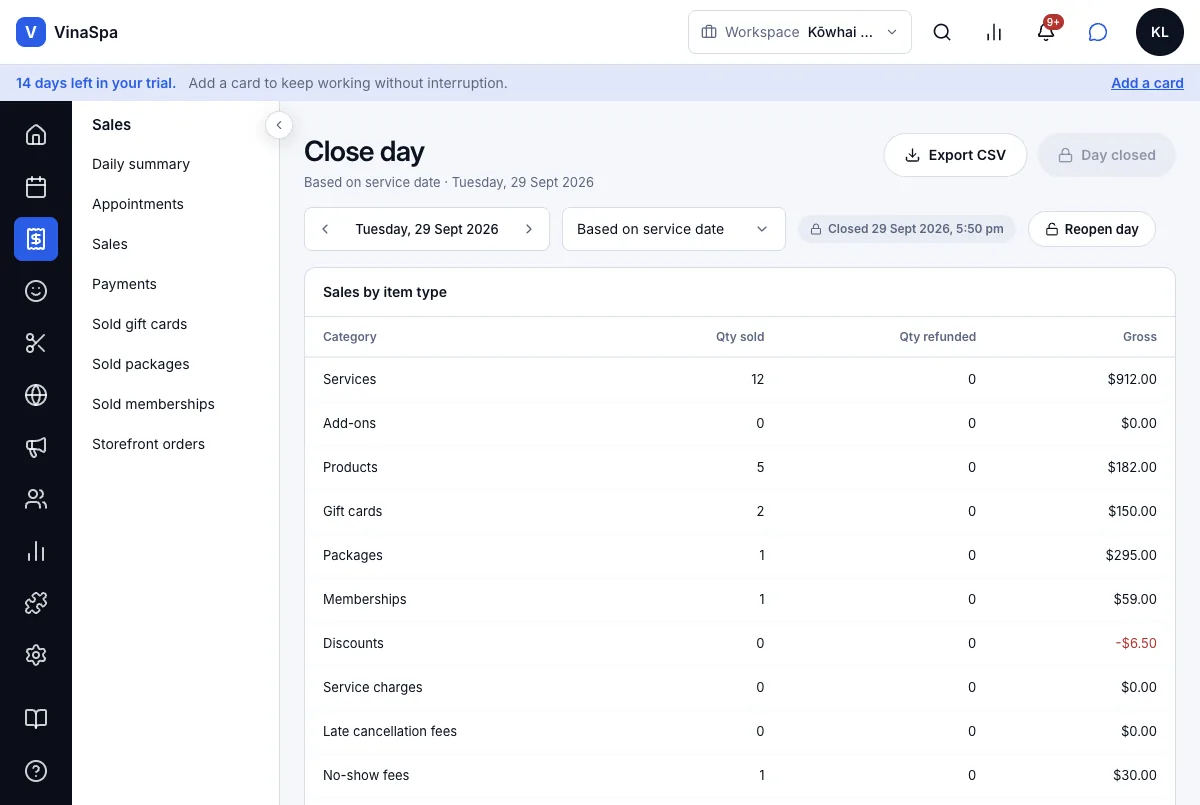Click the Qty sold column header
Screen dimensions: 1200x805
point(740,337)
